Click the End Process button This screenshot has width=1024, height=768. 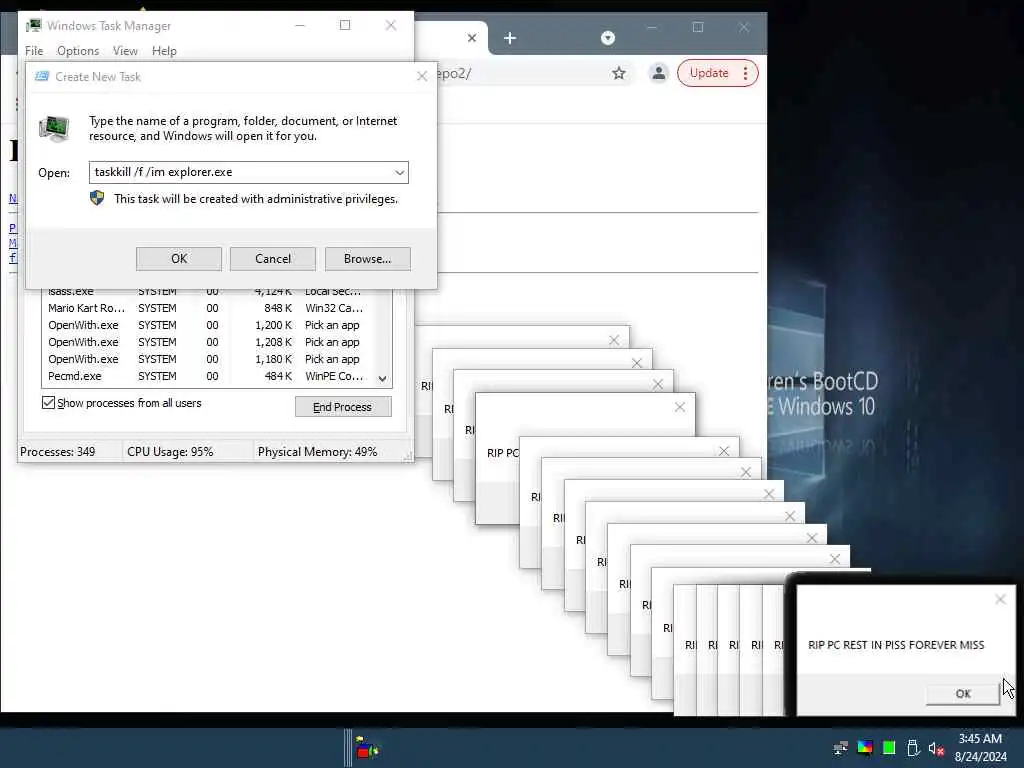pyautogui.click(x=343, y=407)
